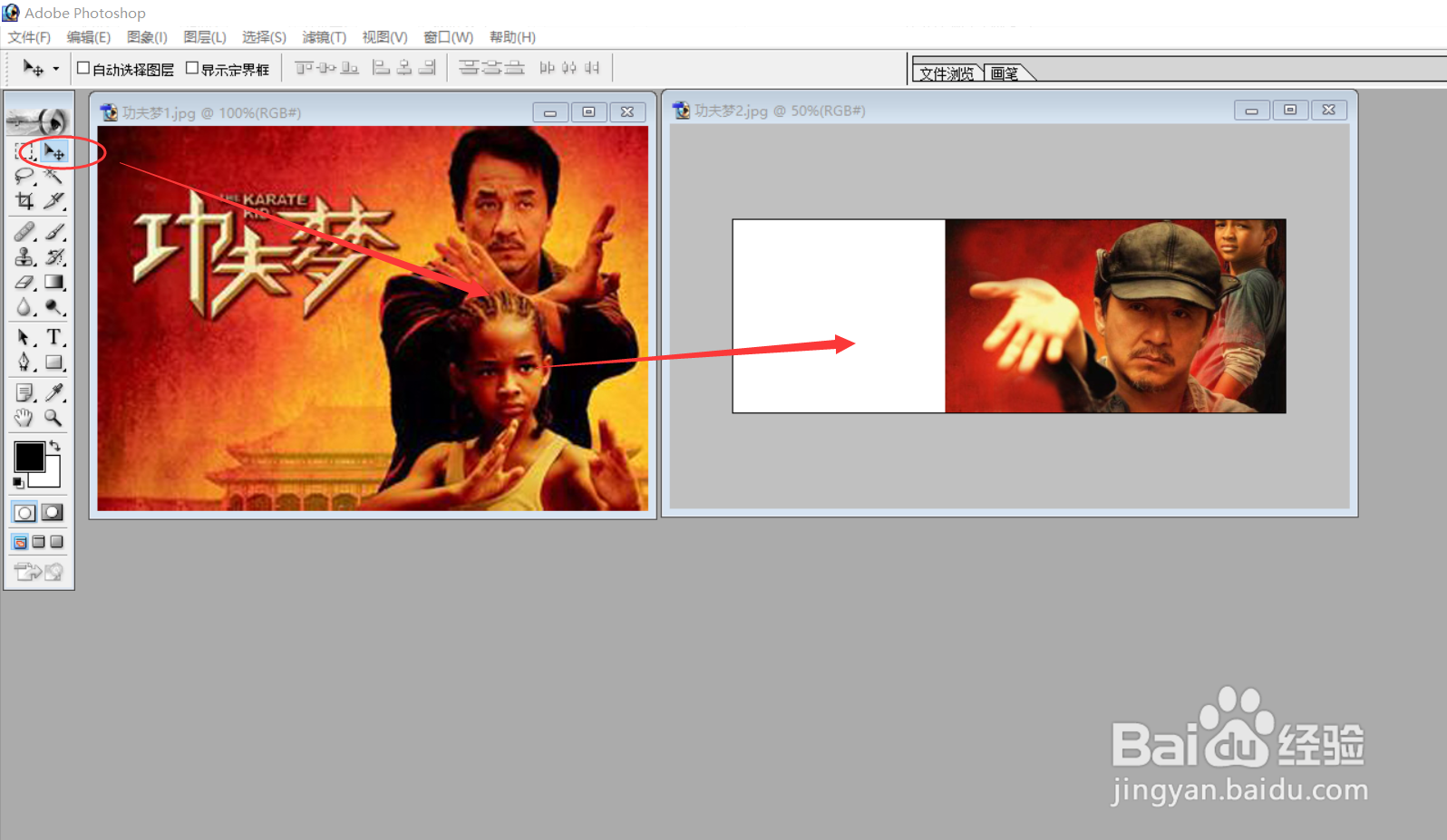Click the 功夫梦1.jpg poster canvas
Image resolution: width=1447 pixels, height=840 pixels.
(x=373, y=318)
